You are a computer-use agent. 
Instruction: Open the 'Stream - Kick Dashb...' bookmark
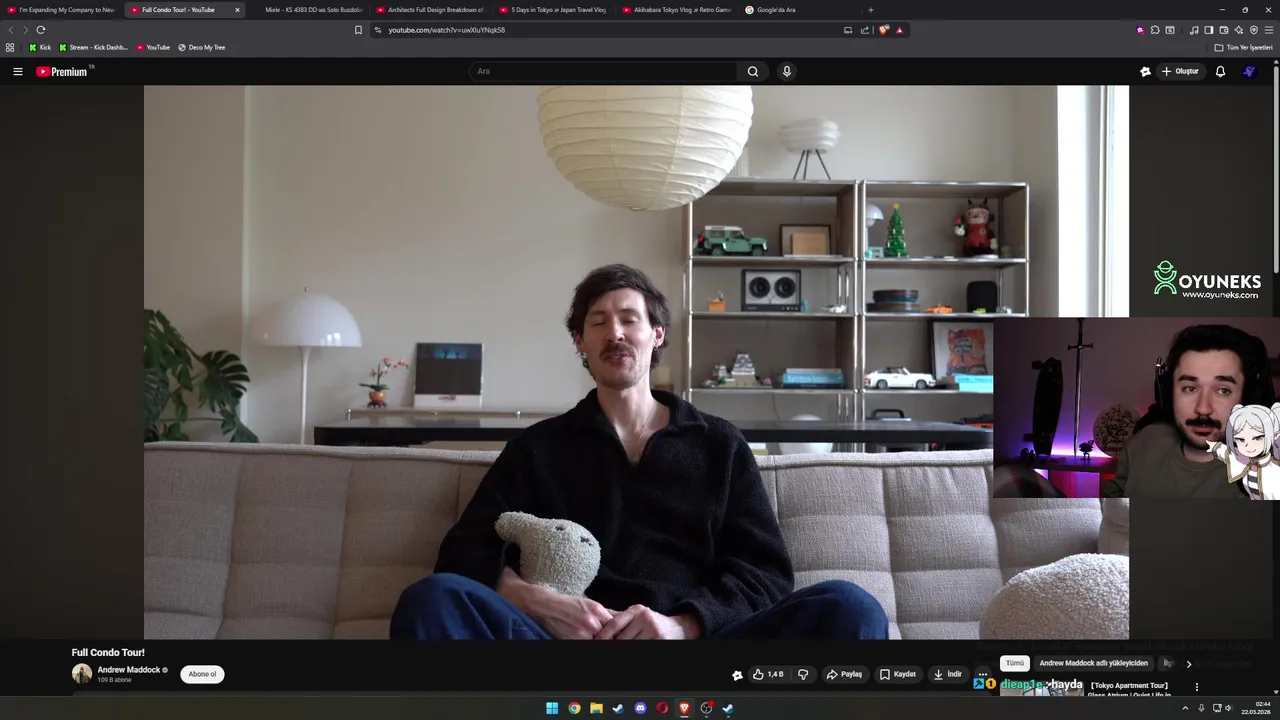pyautogui.click(x=93, y=47)
